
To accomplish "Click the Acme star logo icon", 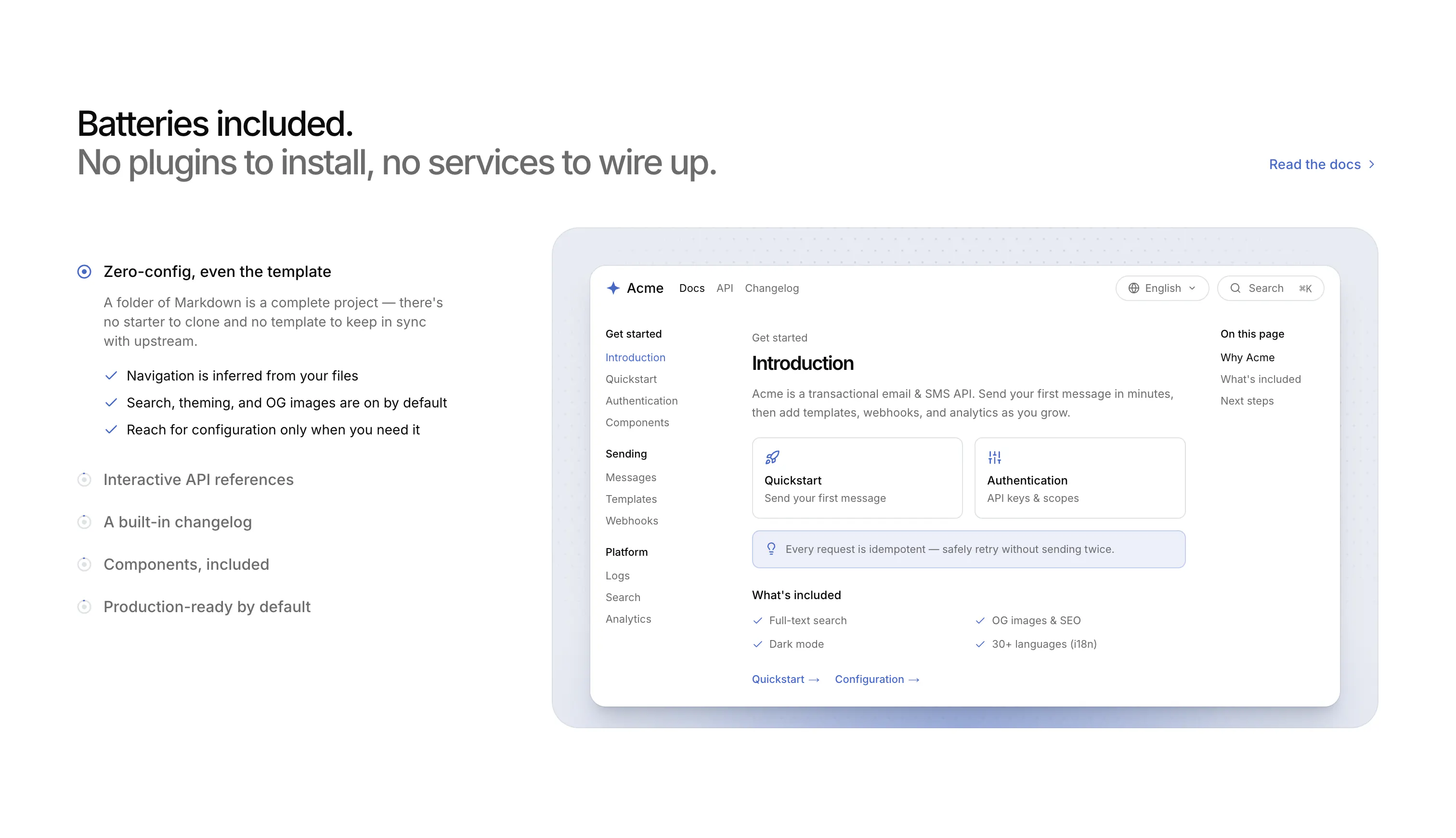I will [x=612, y=288].
